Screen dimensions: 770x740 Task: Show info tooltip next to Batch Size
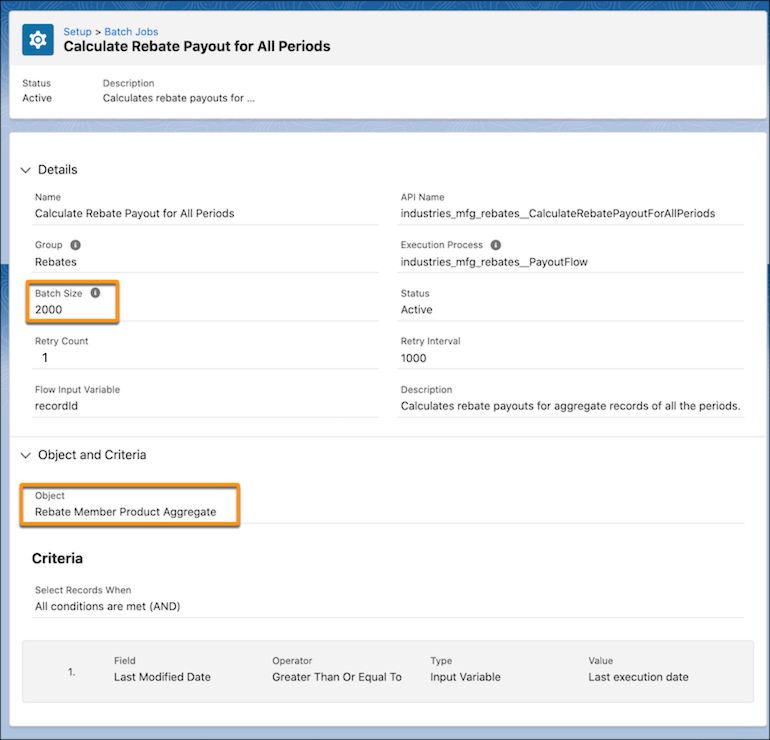click(95, 293)
